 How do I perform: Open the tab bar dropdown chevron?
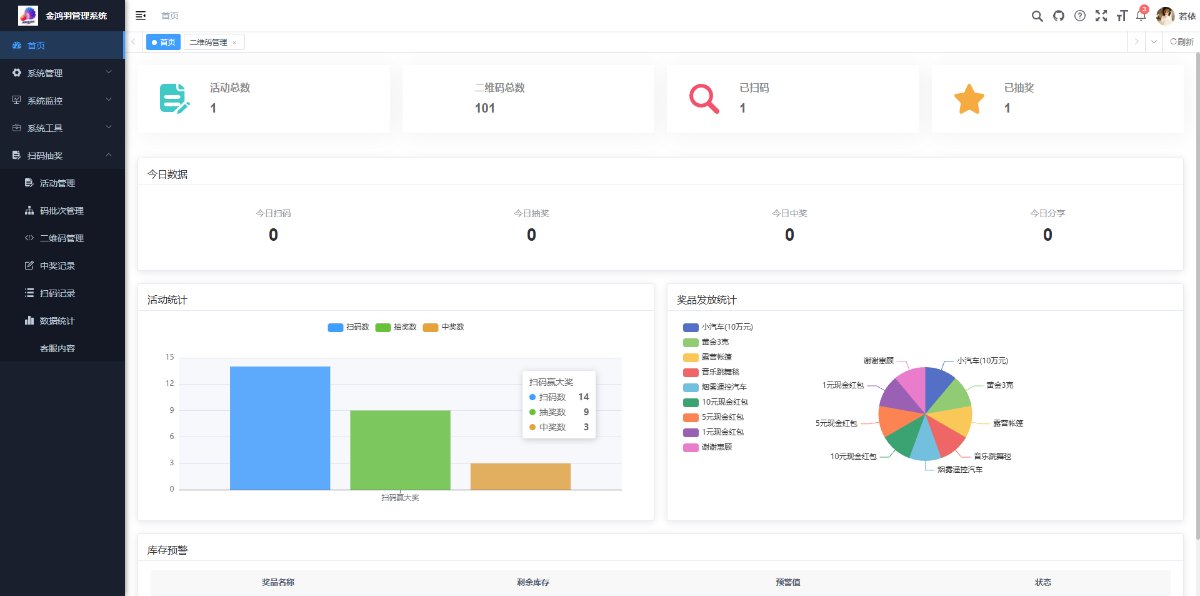(1154, 42)
